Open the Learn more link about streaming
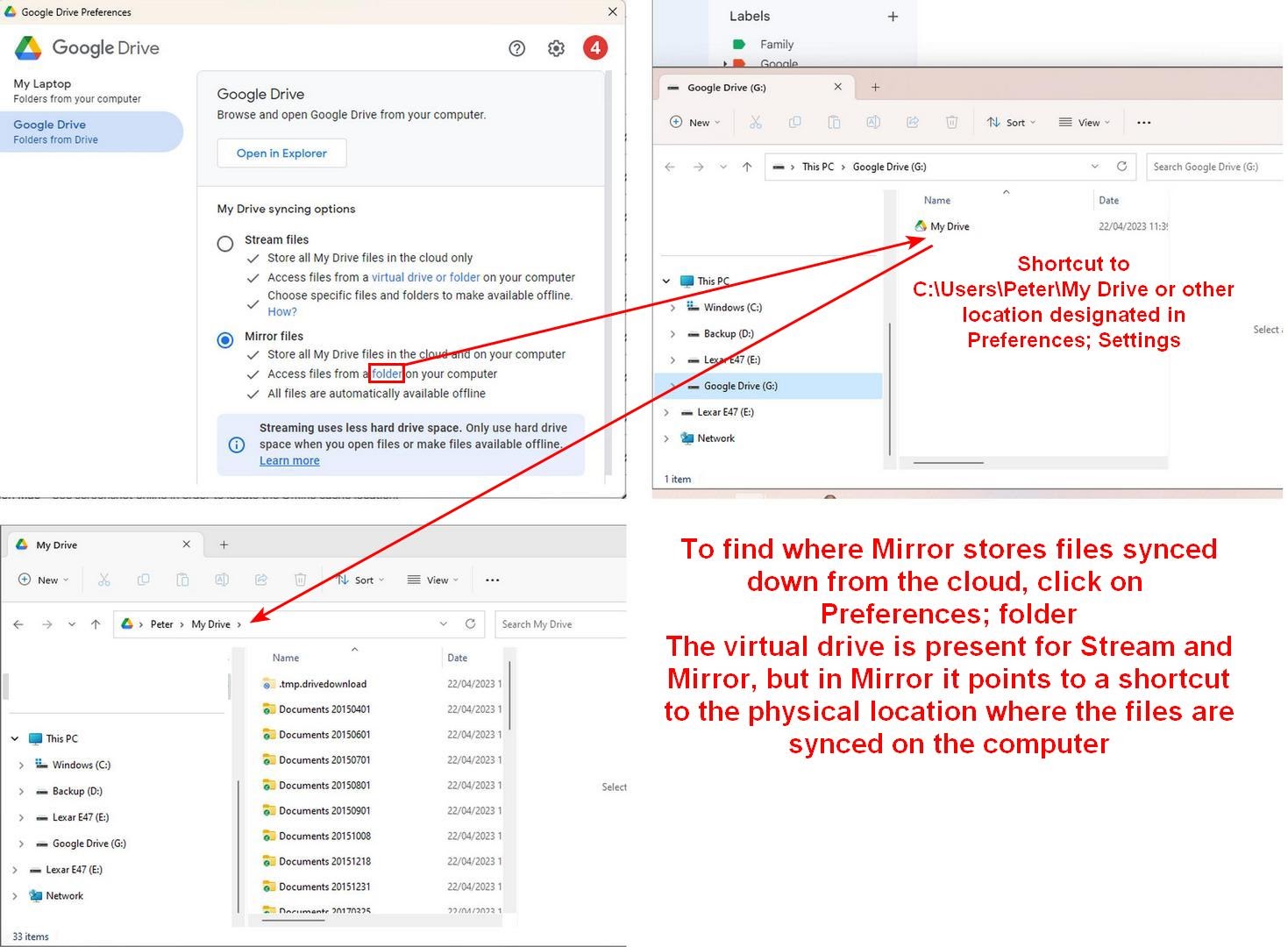Viewport: 1288px width, 947px height. pyautogui.click(x=289, y=460)
